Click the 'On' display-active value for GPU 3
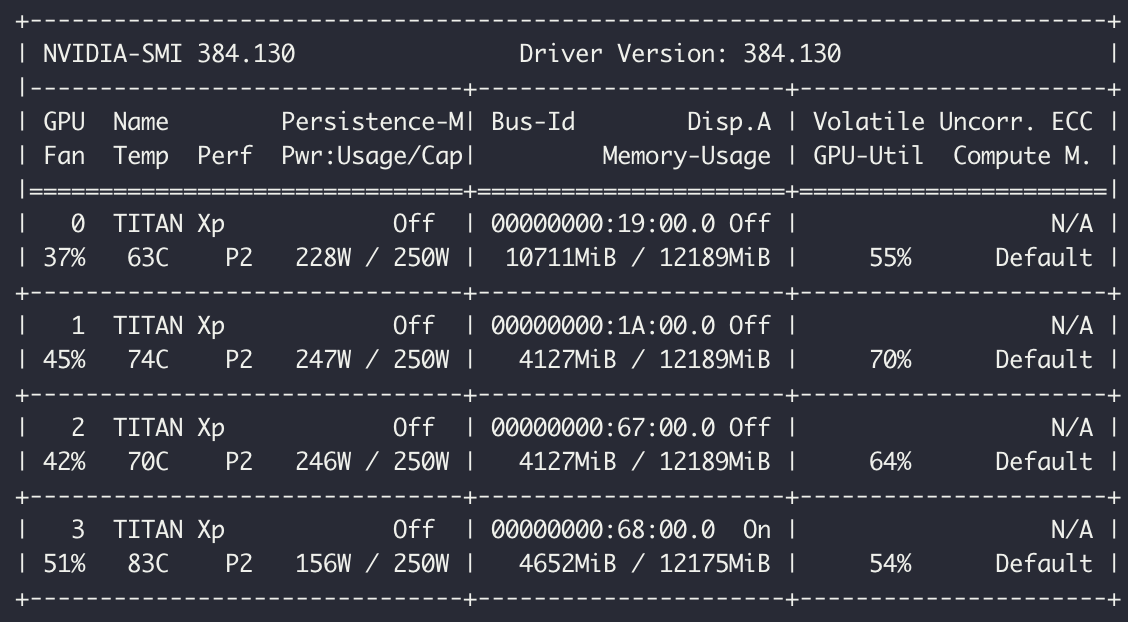1128x622 pixels. 757,530
